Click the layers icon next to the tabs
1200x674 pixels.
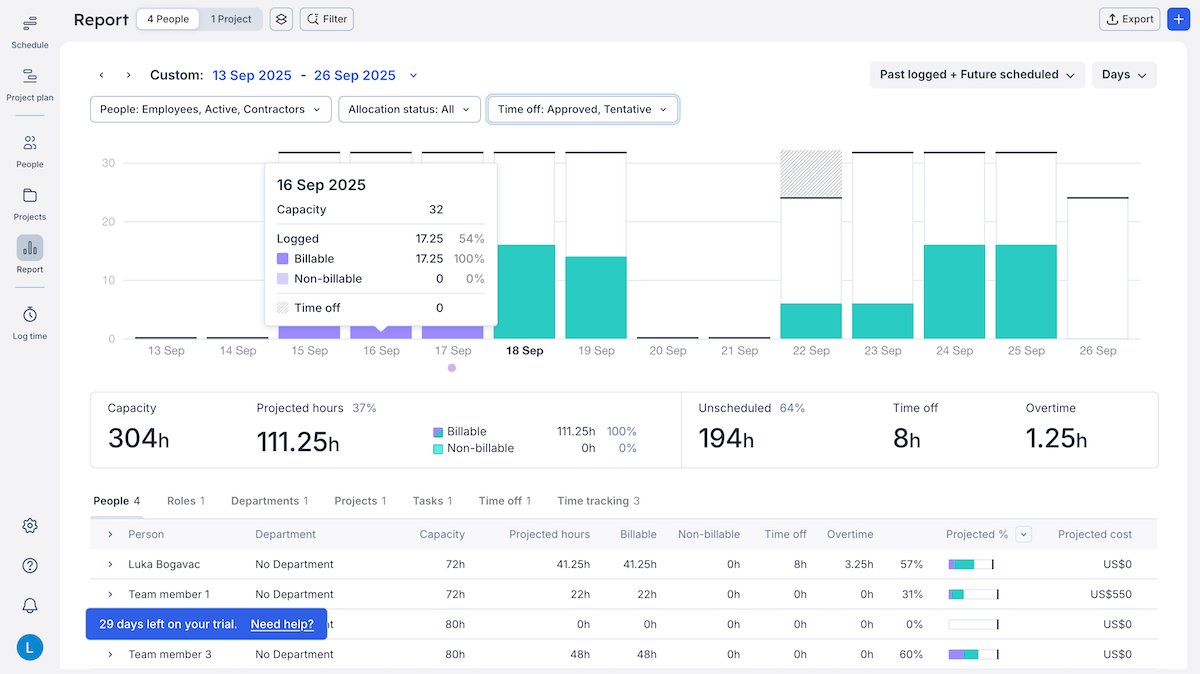click(281, 18)
